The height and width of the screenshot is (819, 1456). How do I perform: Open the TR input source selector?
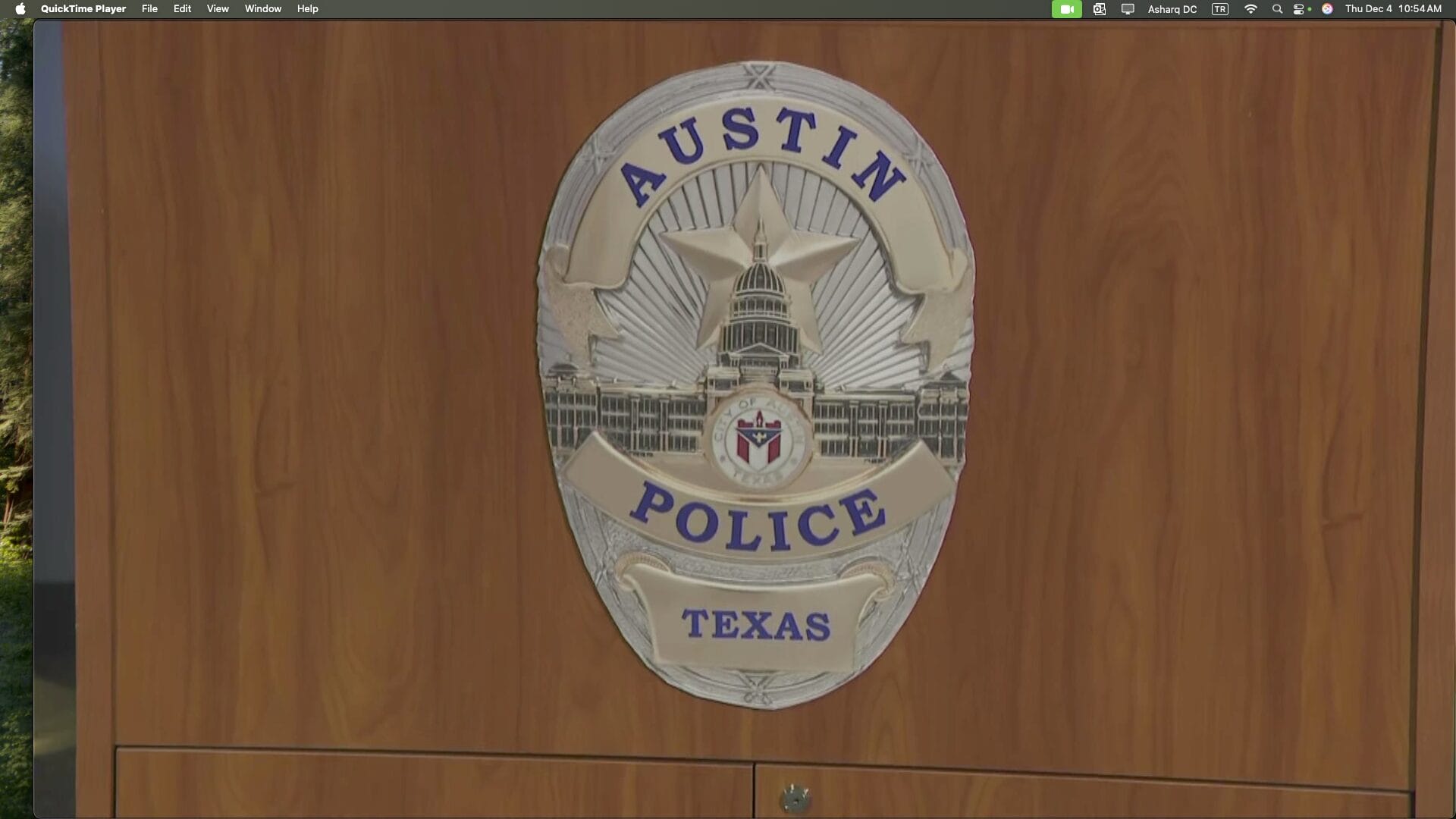pyautogui.click(x=1220, y=9)
